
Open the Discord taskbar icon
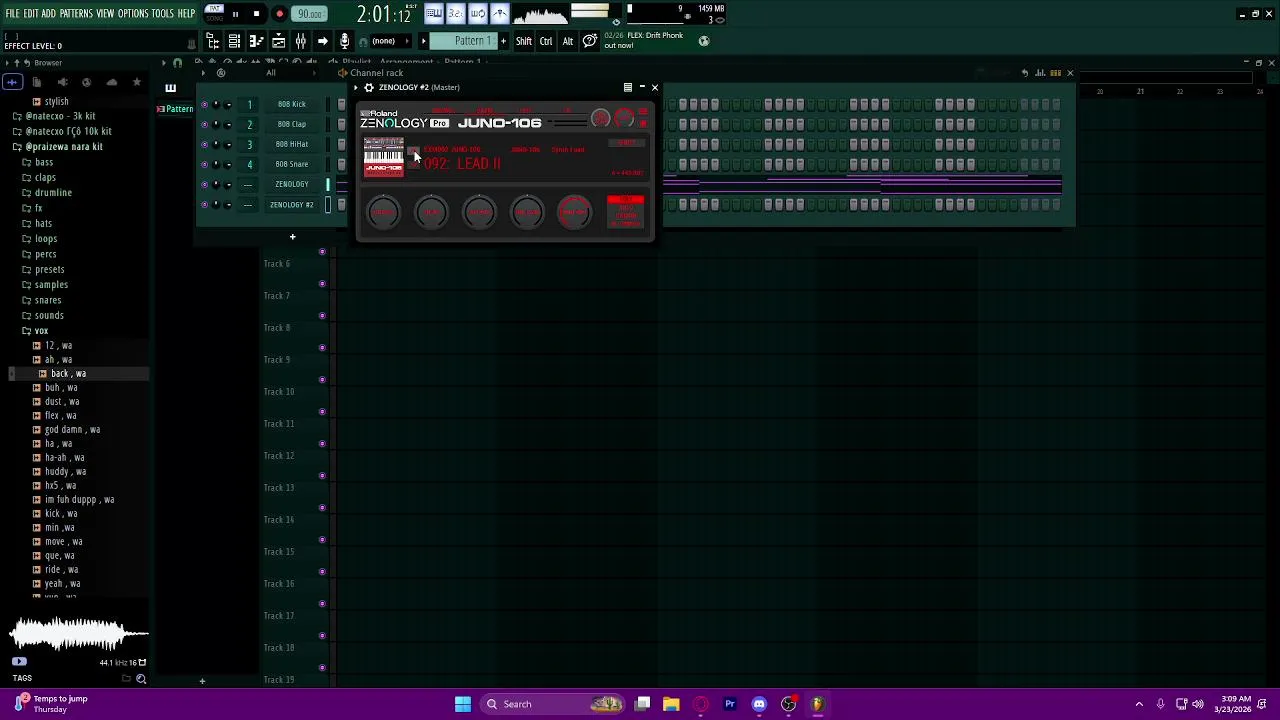[x=759, y=704]
